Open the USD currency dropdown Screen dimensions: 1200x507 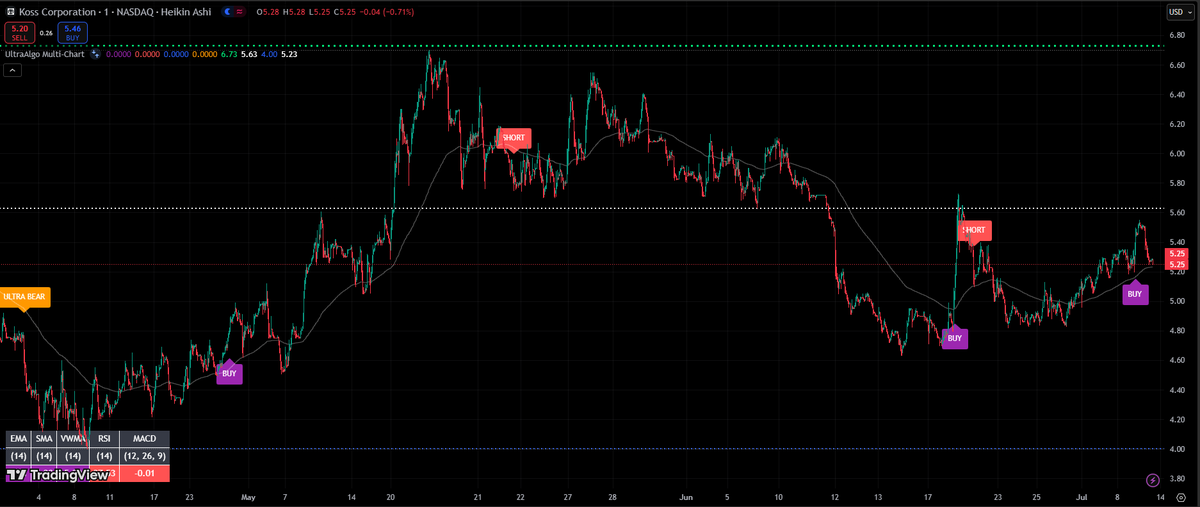point(1180,11)
